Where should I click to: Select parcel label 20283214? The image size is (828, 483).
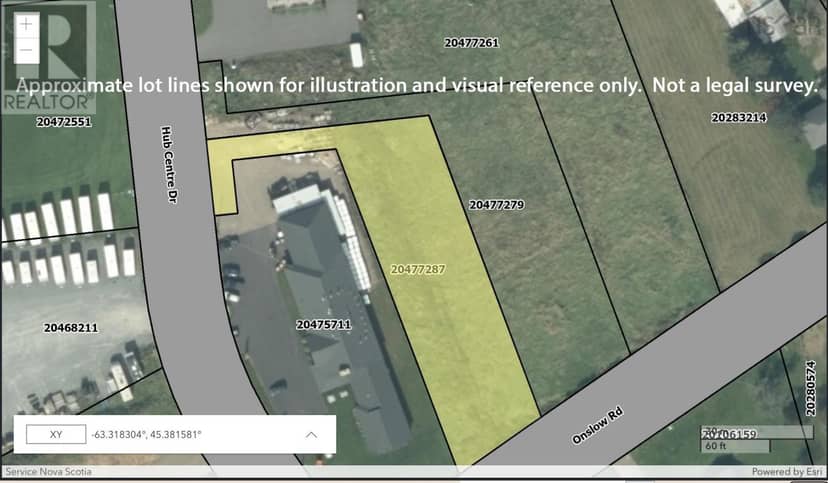click(x=739, y=118)
